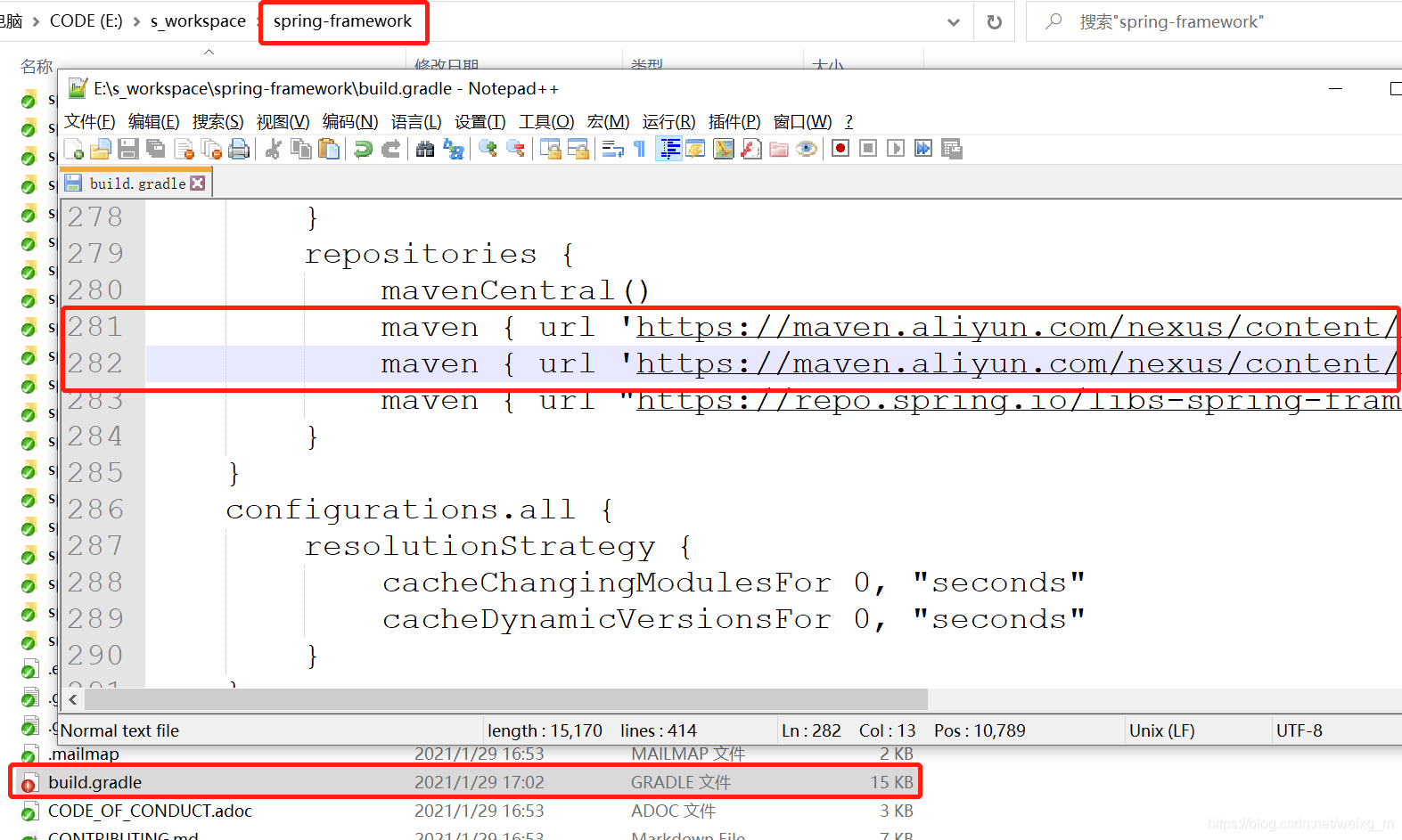The width and height of the screenshot is (1402, 840).
Task: Save the recorded macro icon
Action: click(951, 149)
